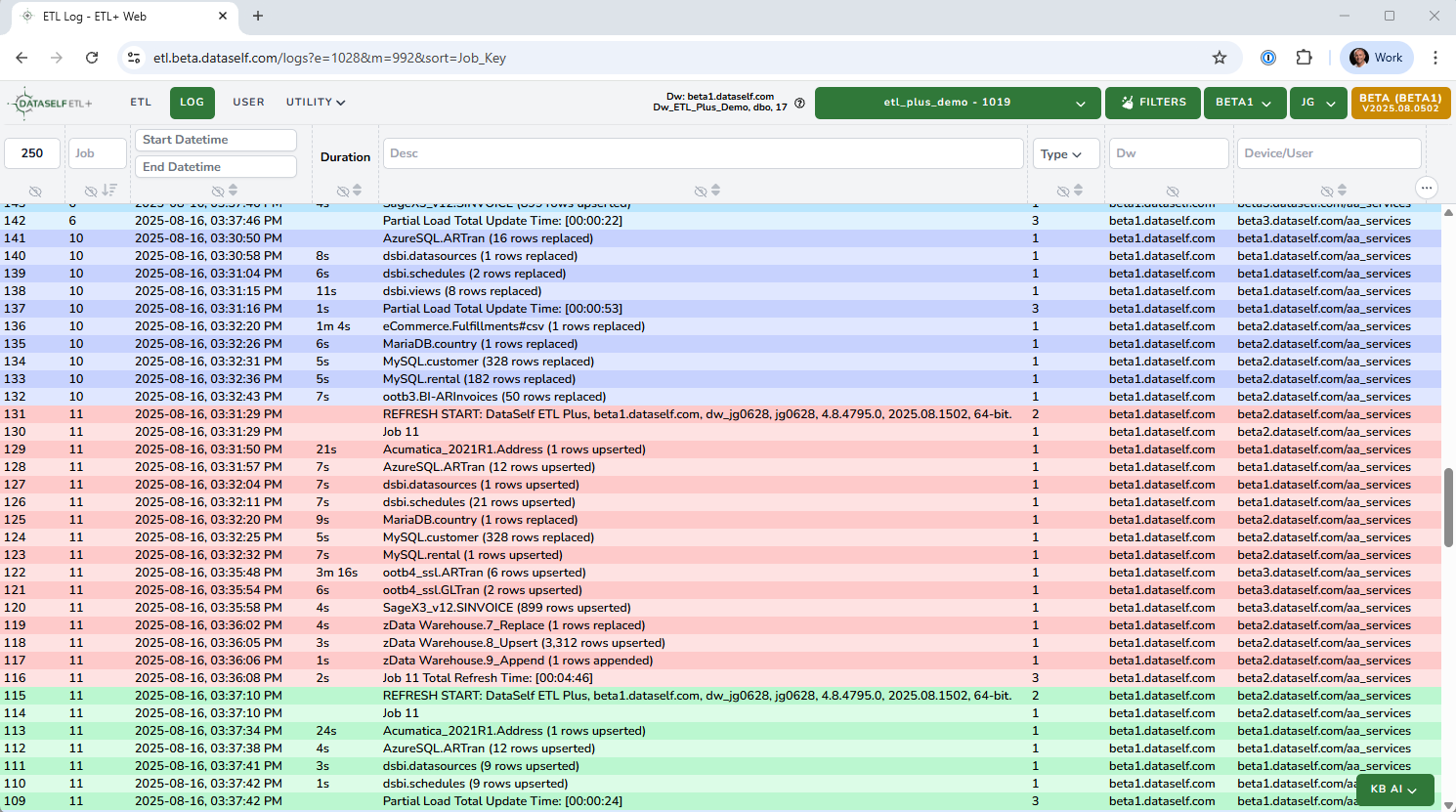Open the KB AI assistant button

(x=1393, y=790)
